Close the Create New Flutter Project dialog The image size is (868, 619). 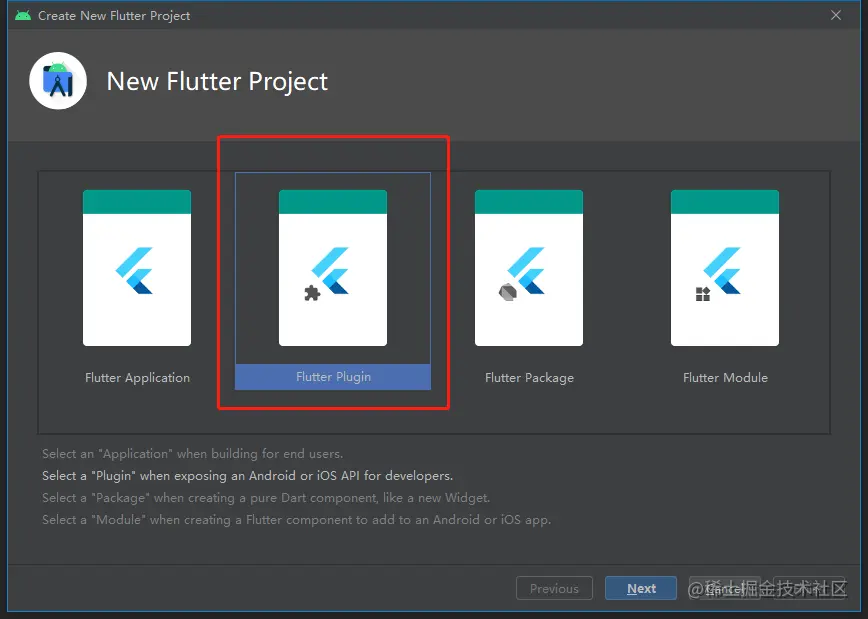pyautogui.click(x=836, y=16)
